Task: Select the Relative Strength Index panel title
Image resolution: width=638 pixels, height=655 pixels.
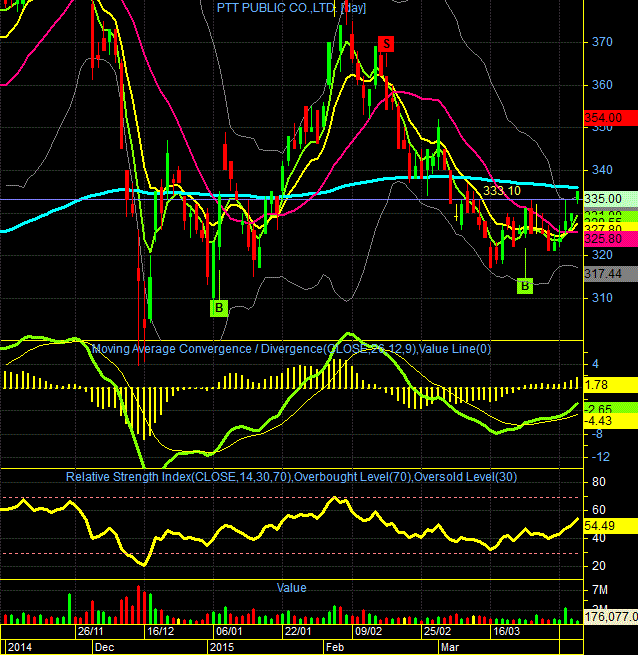Action: 291,477
